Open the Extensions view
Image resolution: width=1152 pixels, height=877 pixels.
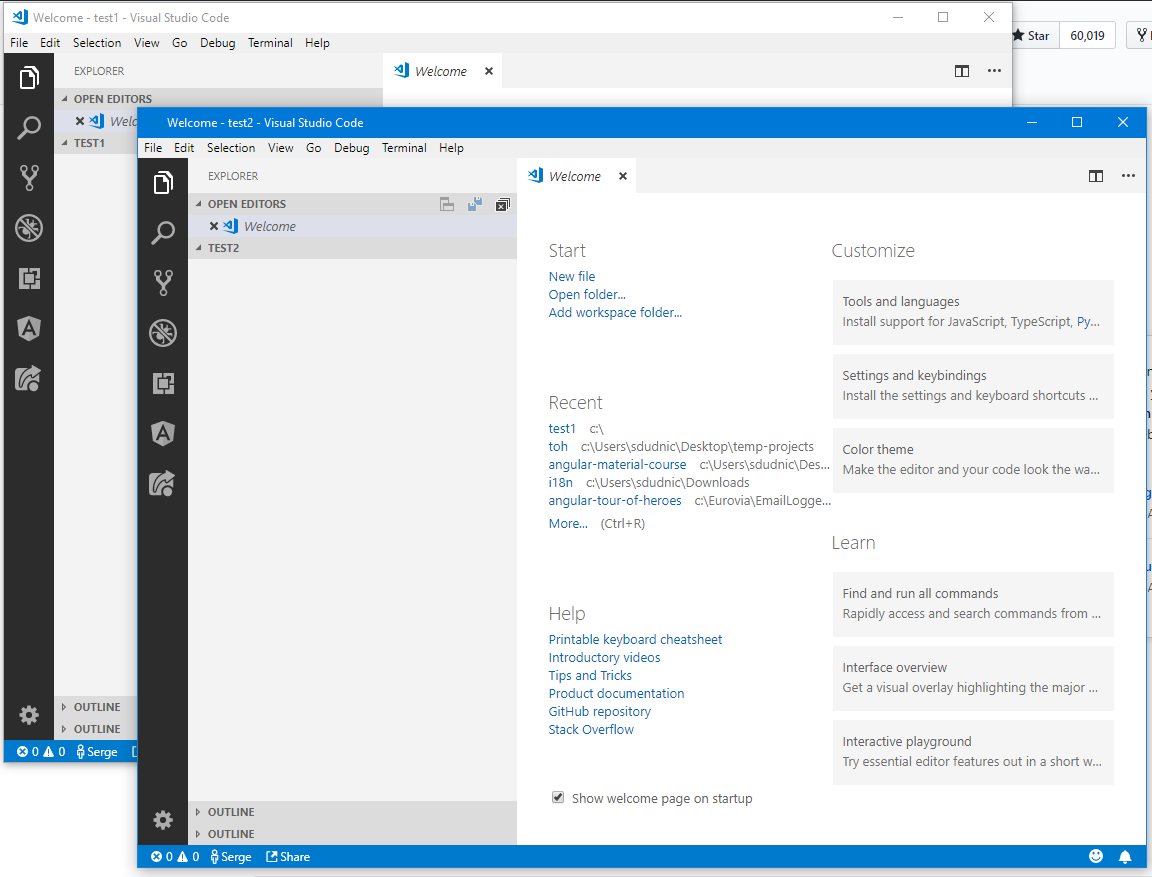(163, 383)
